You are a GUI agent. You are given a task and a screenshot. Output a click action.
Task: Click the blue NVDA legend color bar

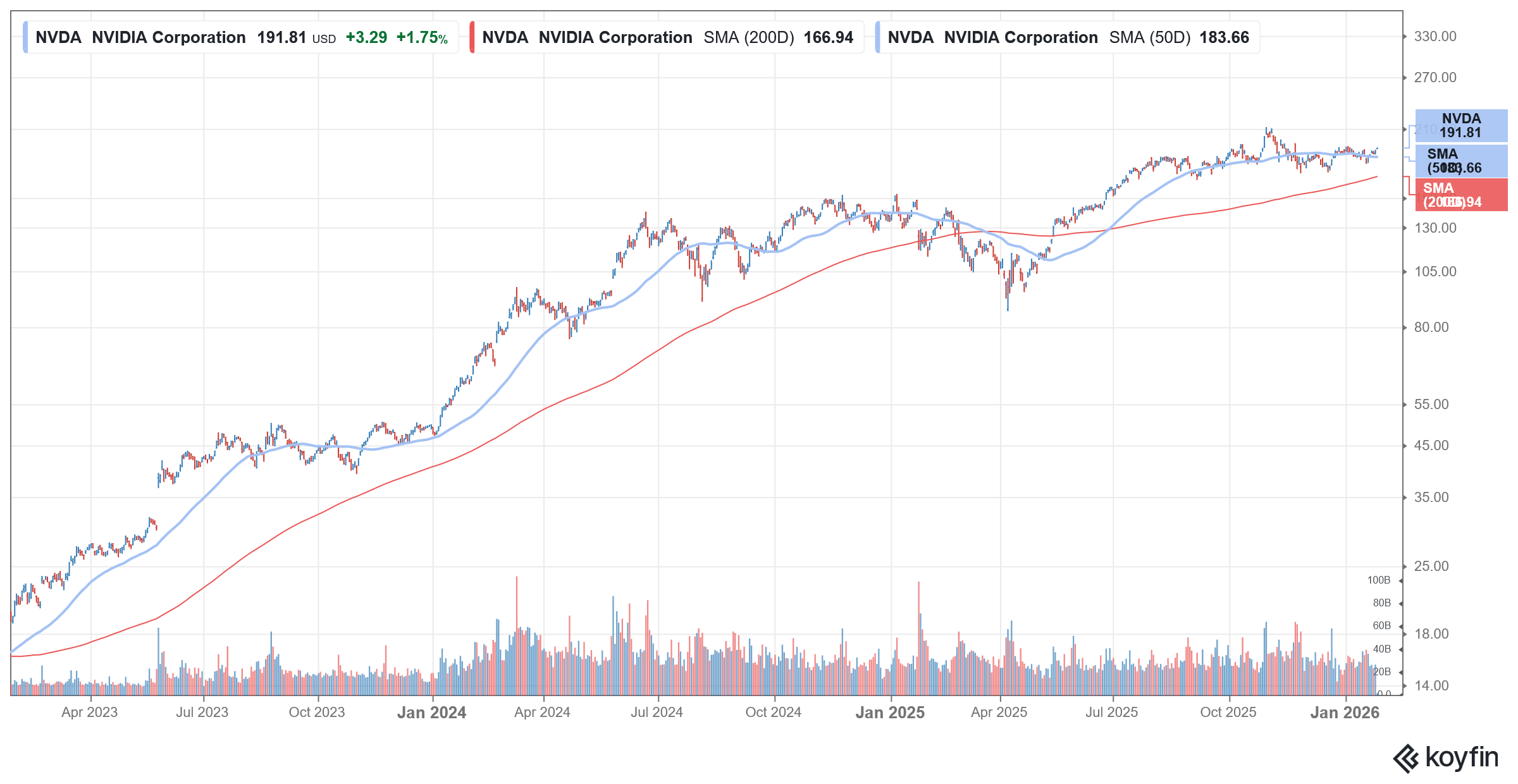pos(25,37)
